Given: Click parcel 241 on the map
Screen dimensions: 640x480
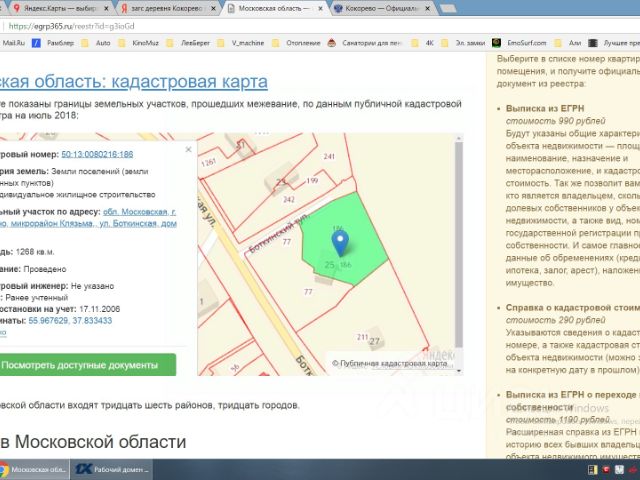Looking at the screenshot, I should point(329,156).
